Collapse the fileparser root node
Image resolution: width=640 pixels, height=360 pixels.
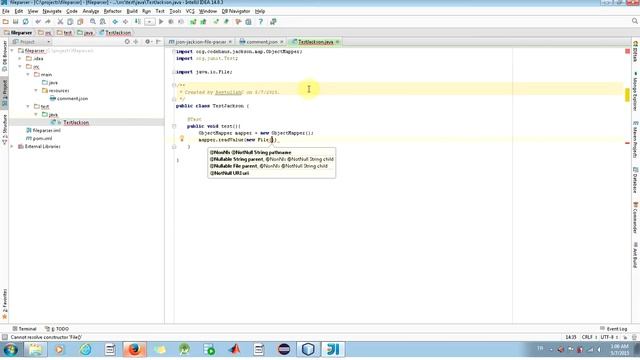tap(12, 51)
